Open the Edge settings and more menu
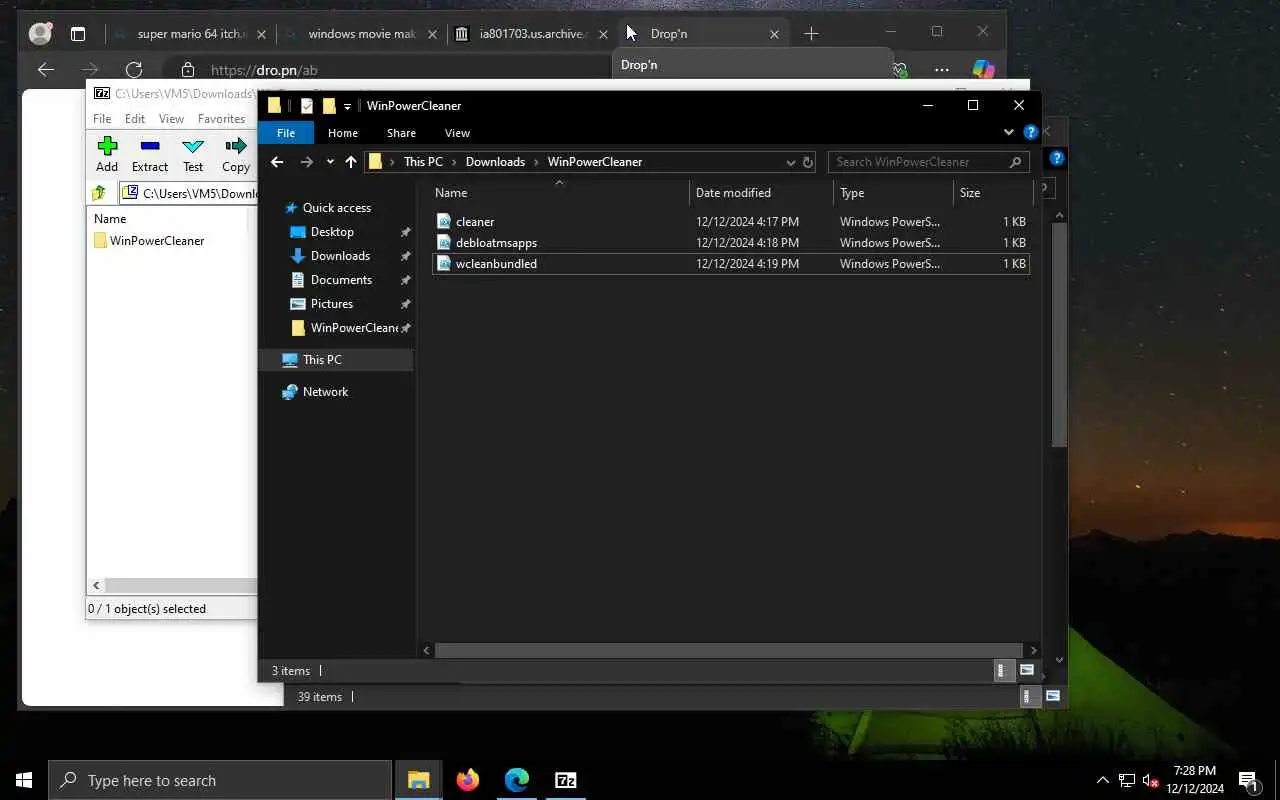 point(942,70)
